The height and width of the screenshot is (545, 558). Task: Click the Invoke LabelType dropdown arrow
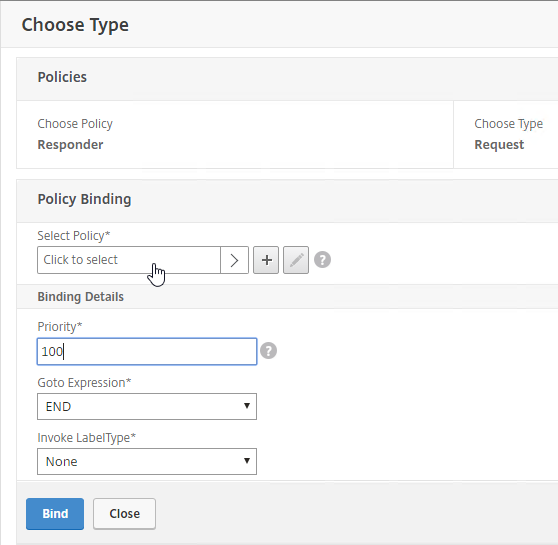click(247, 461)
